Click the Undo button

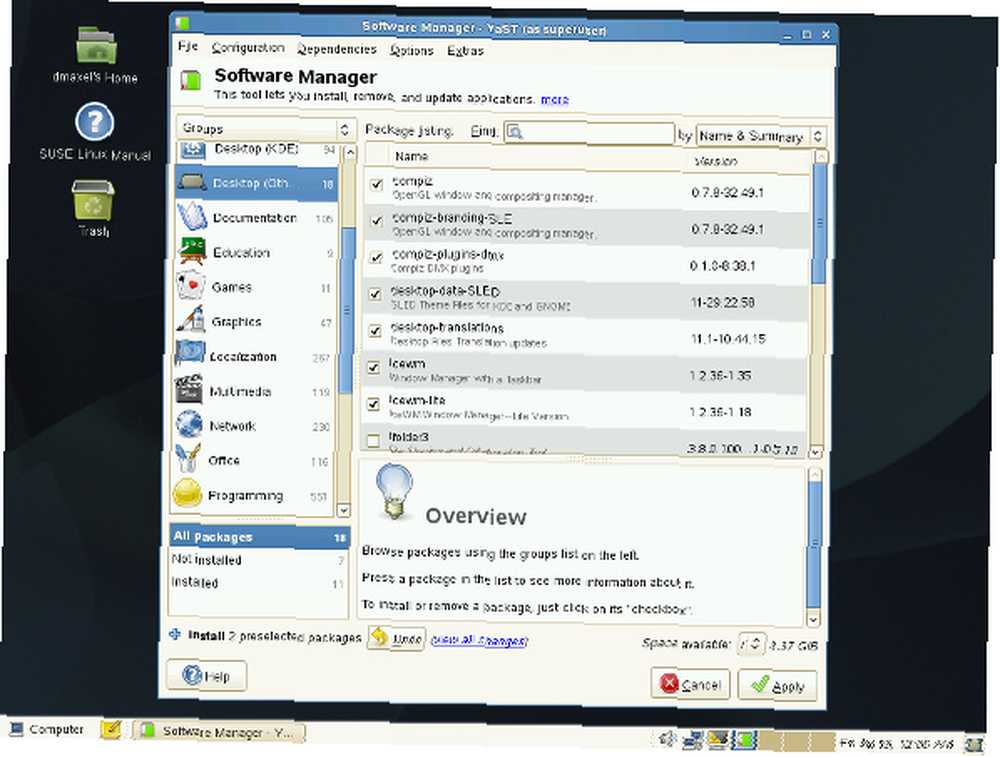click(396, 638)
